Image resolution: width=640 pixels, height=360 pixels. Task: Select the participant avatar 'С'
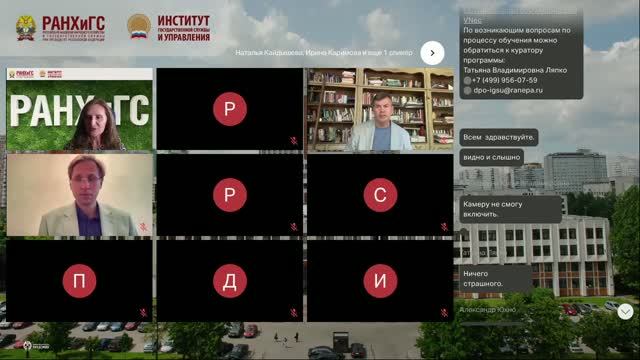380,195
